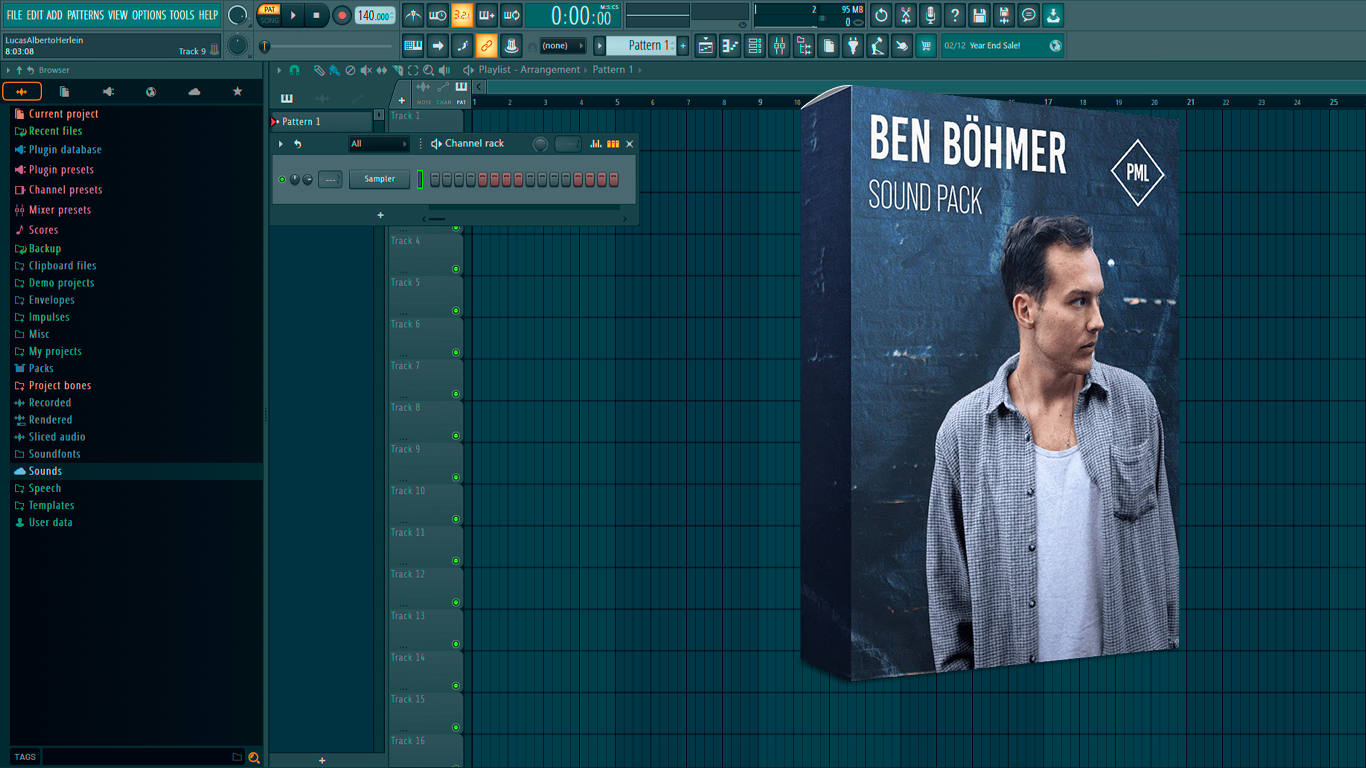Viewport: 1366px width, 768px height.
Task: Open the VIEW menu
Action: pos(118,15)
